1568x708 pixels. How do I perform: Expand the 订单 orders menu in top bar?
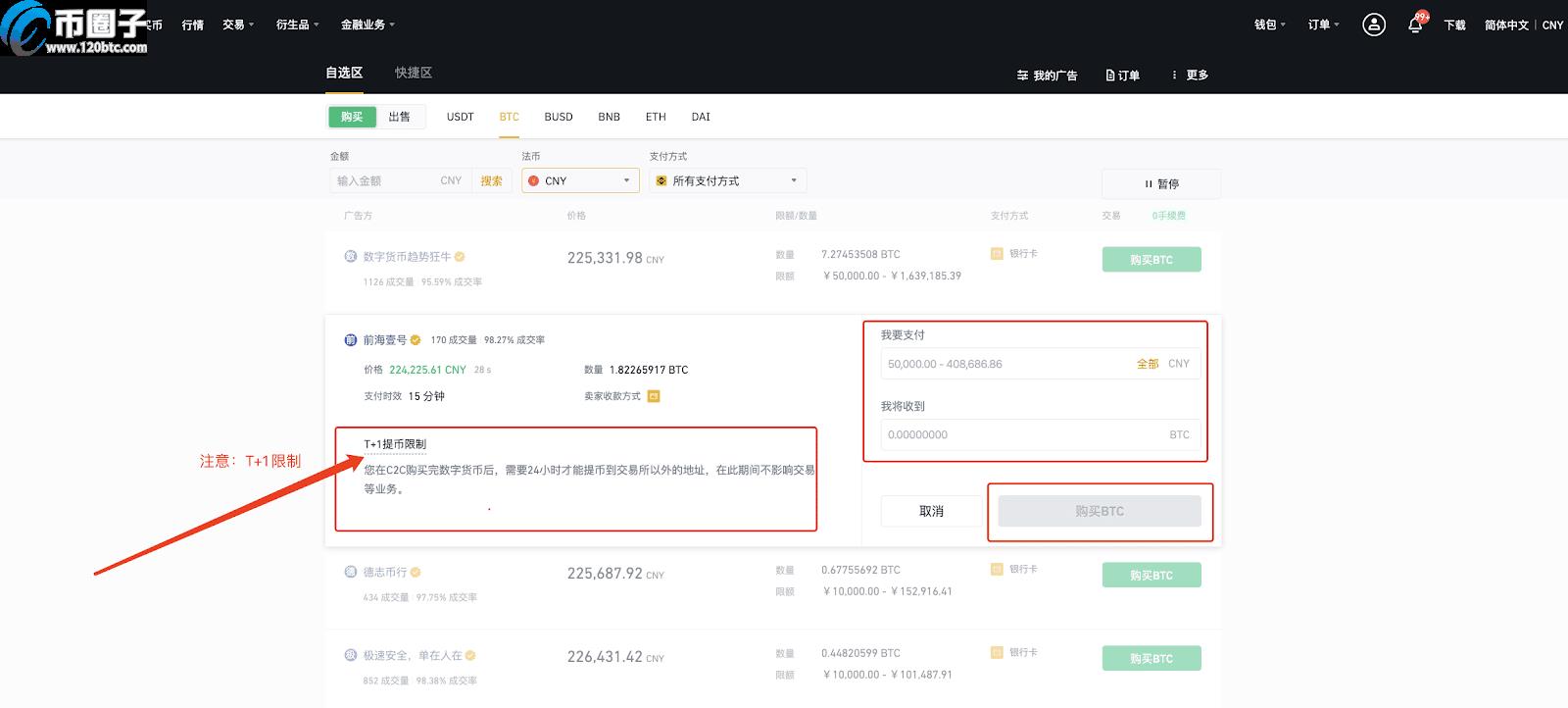coord(1323,25)
